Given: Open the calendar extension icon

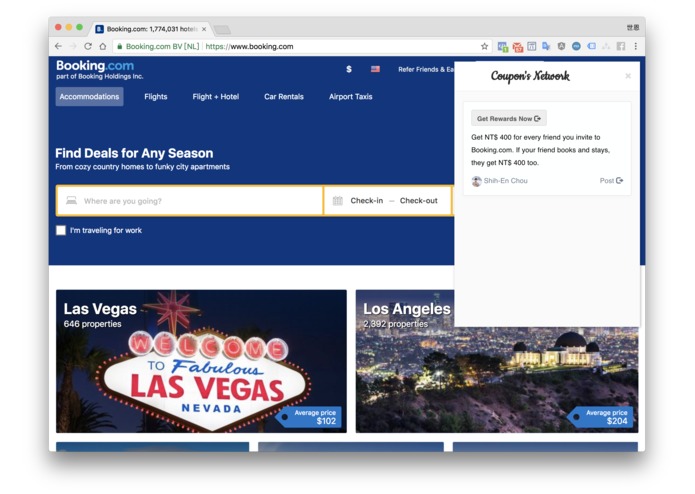Looking at the screenshot, I should pyautogui.click(x=532, y=46).
